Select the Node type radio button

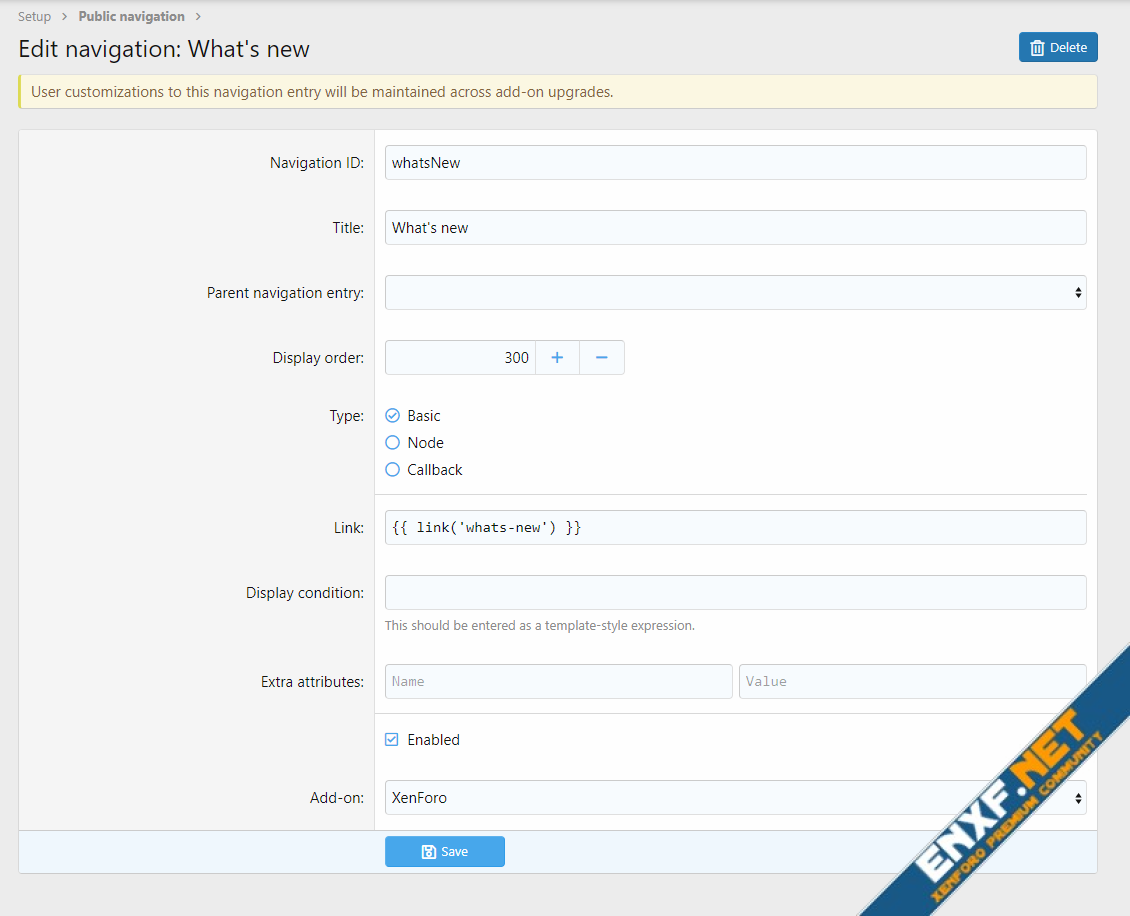pyautogui.click(x=393, y=443)
